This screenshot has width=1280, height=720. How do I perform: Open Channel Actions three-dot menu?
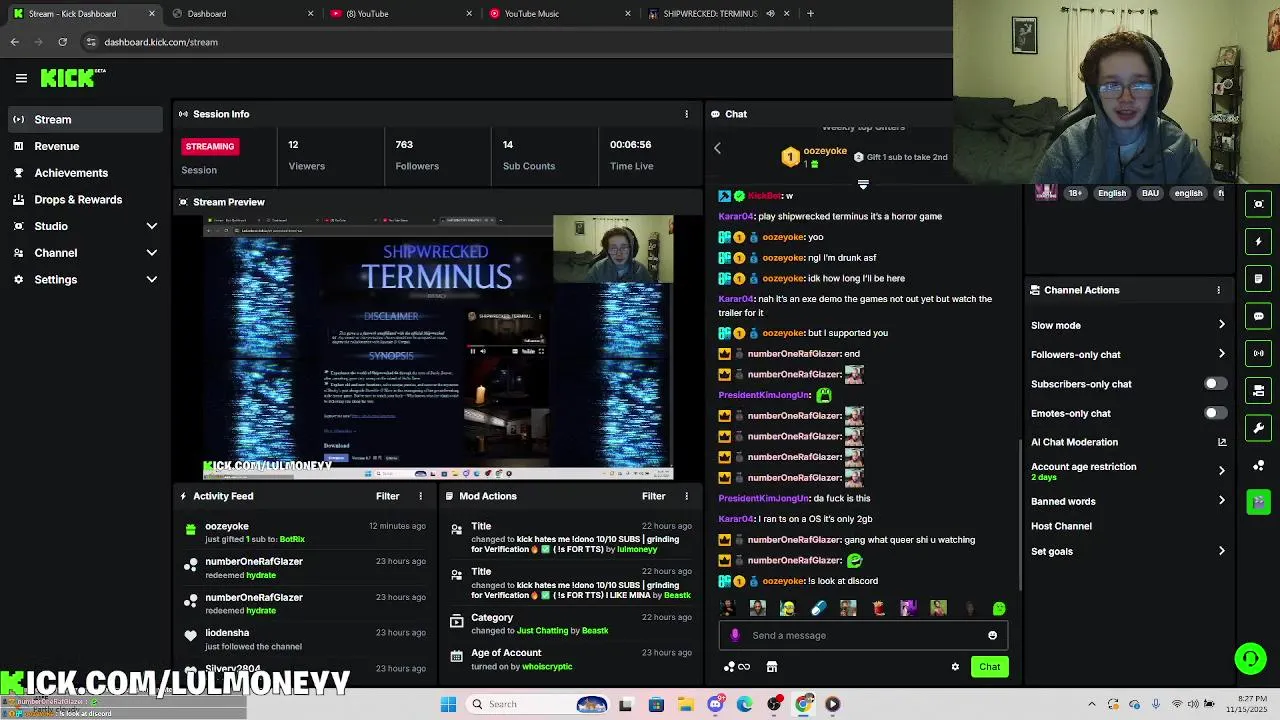[x=1218, y=290]
